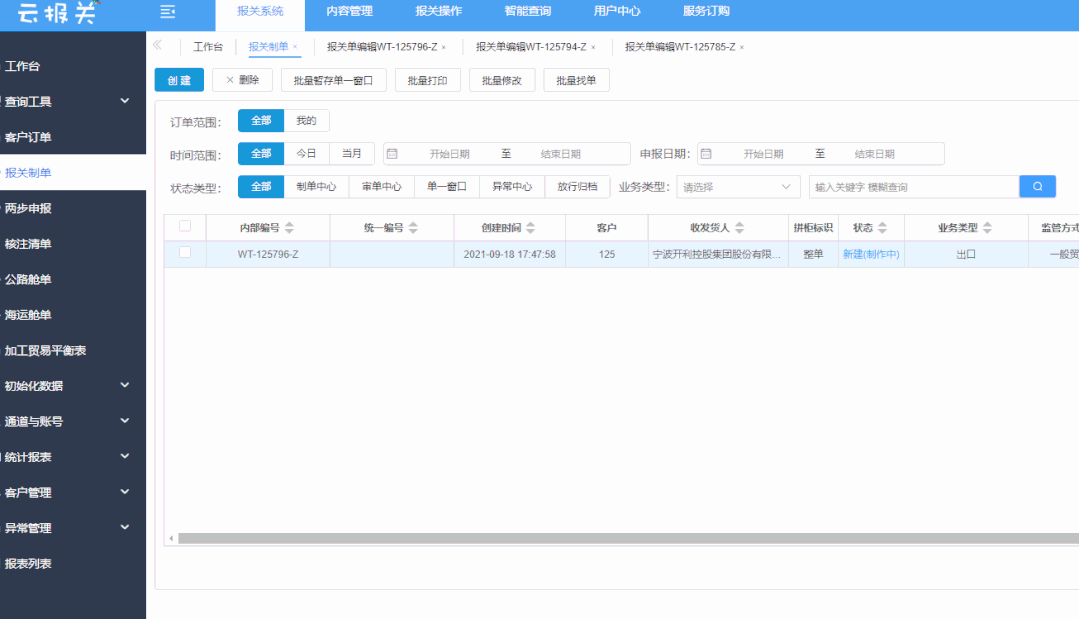
Task: Check the select-all checkbox in table header
Action: pyautogui.click(x=185, y=226)
